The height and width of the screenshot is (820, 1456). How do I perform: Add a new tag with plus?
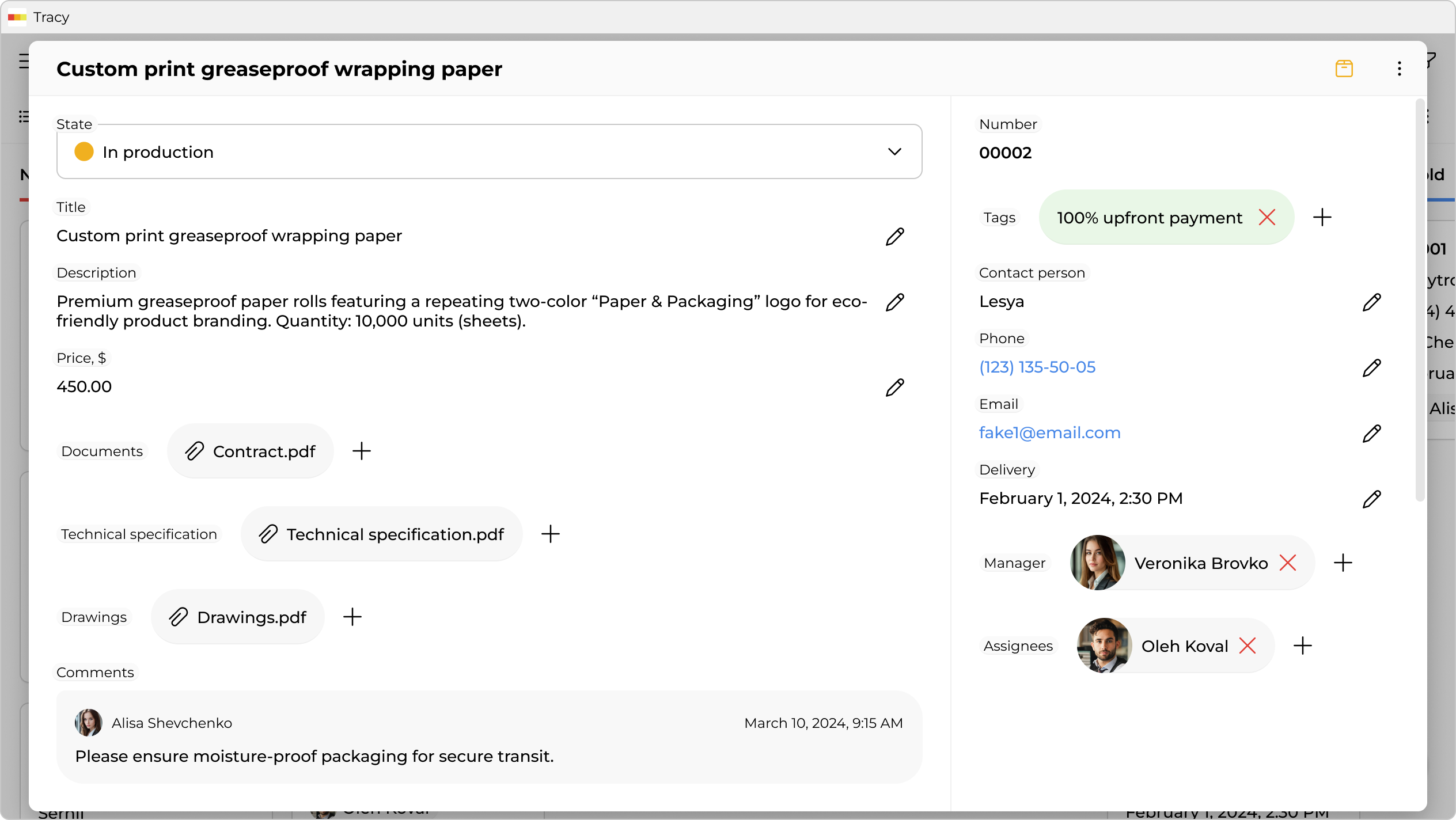click(x=1322, y=218)
